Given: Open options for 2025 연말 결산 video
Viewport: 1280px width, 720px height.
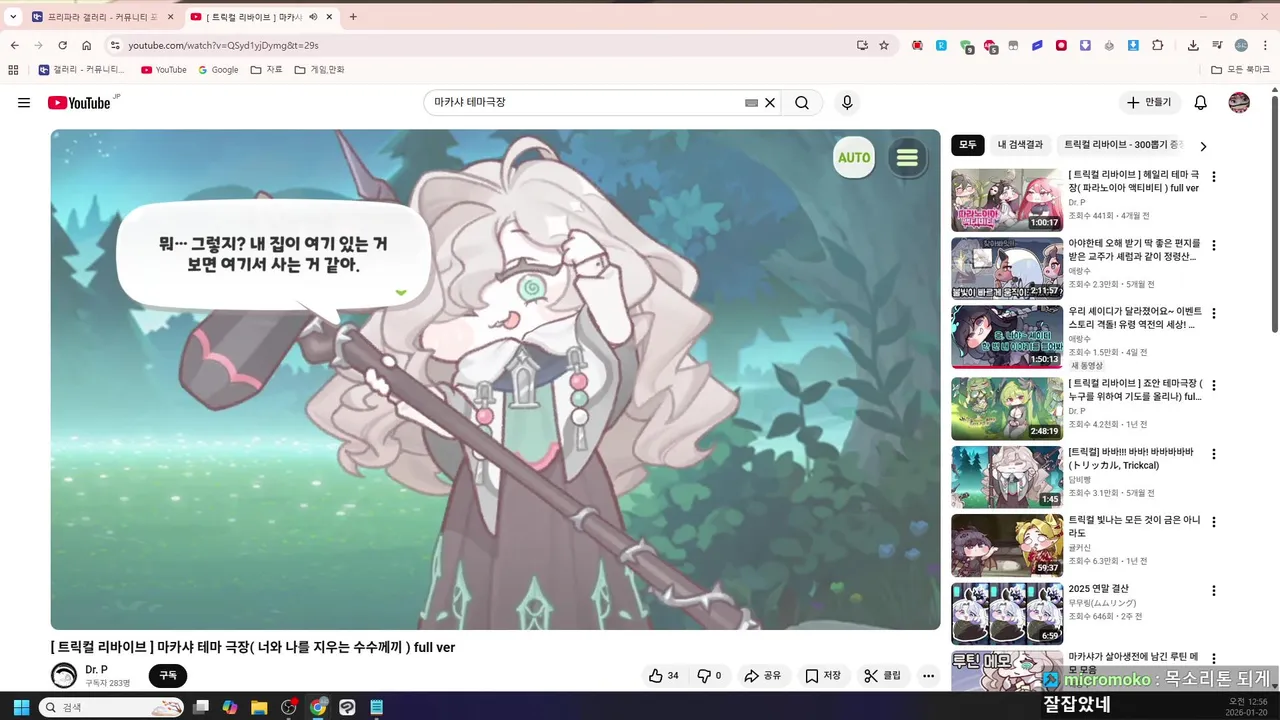Looking at the screenshot, I should 1214,591.
